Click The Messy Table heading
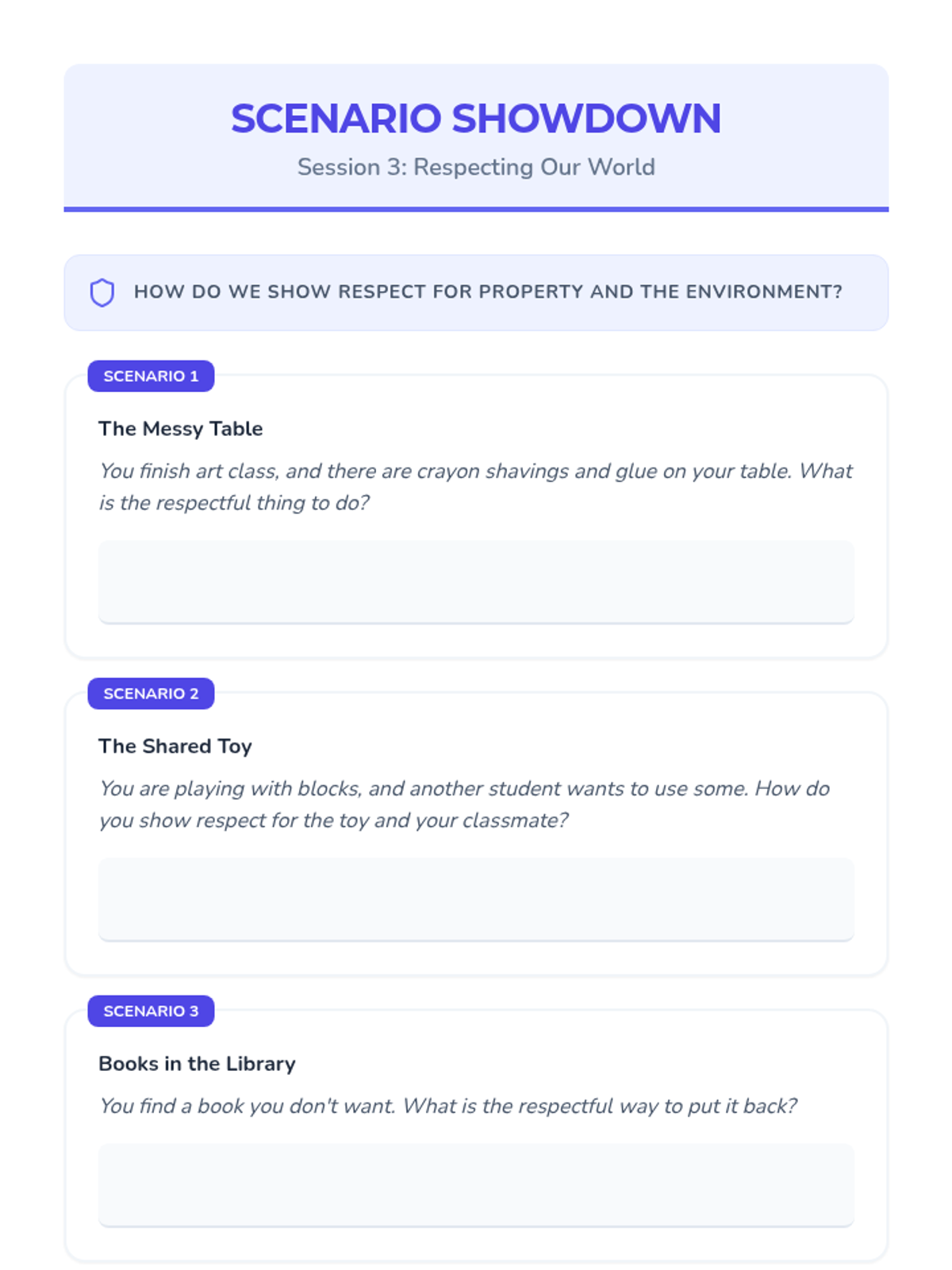Screen dimensions: 952x1270 [181, 429]
